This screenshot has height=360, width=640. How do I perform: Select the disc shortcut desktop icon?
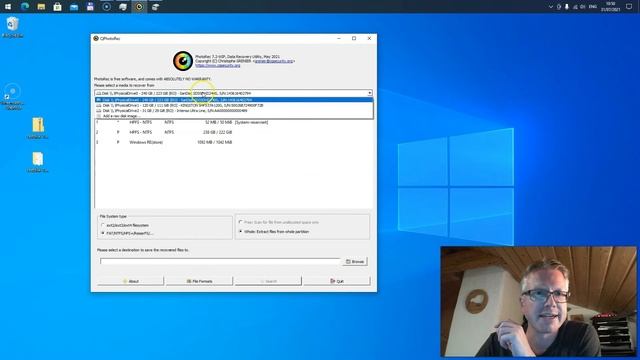click(12, 96)
